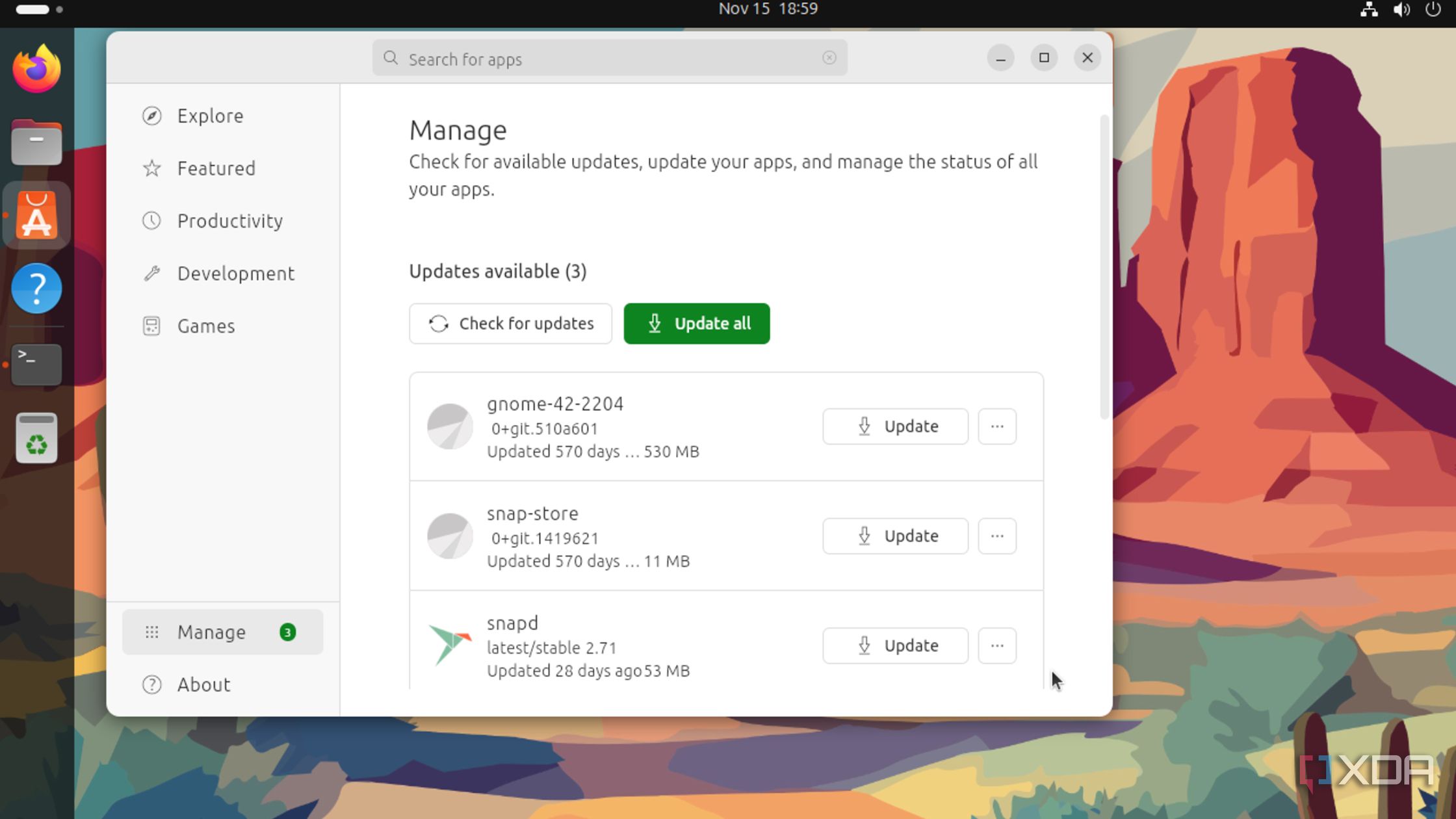Click the App Center dock icon
This screenshot has height=819, width=1456.
(x=36, y=216)
